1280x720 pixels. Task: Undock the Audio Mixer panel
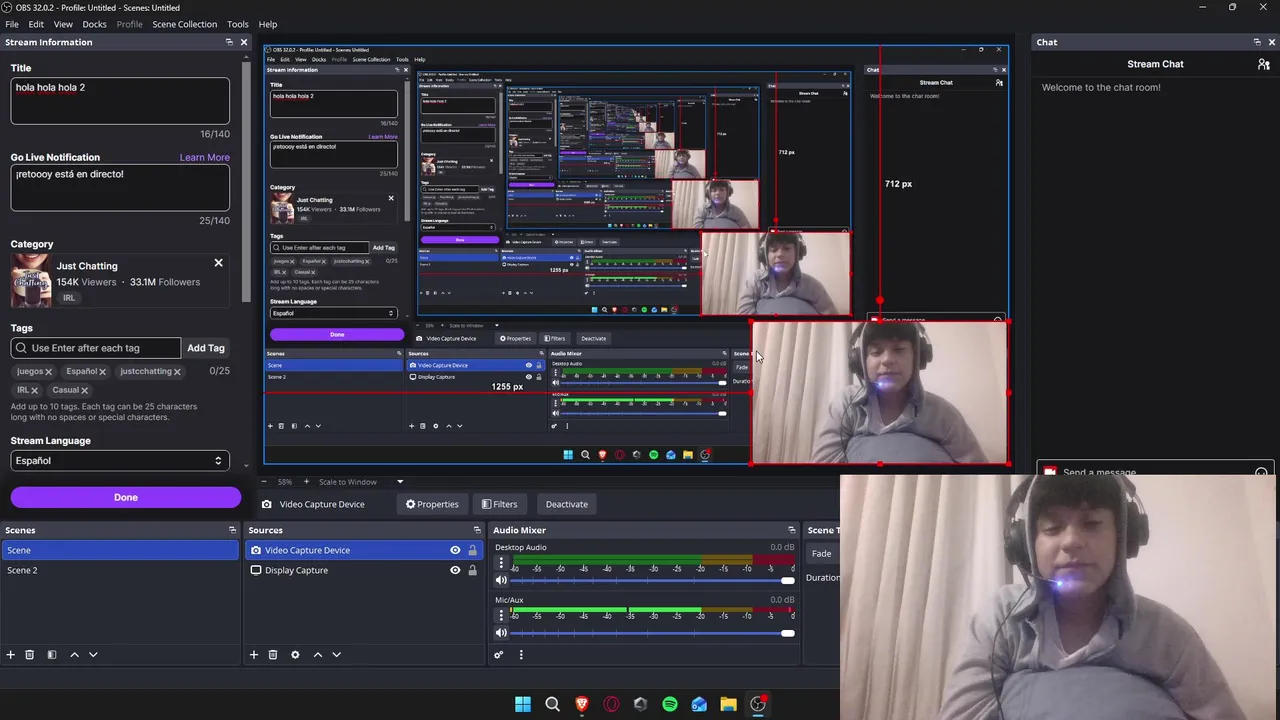(792, 530)
